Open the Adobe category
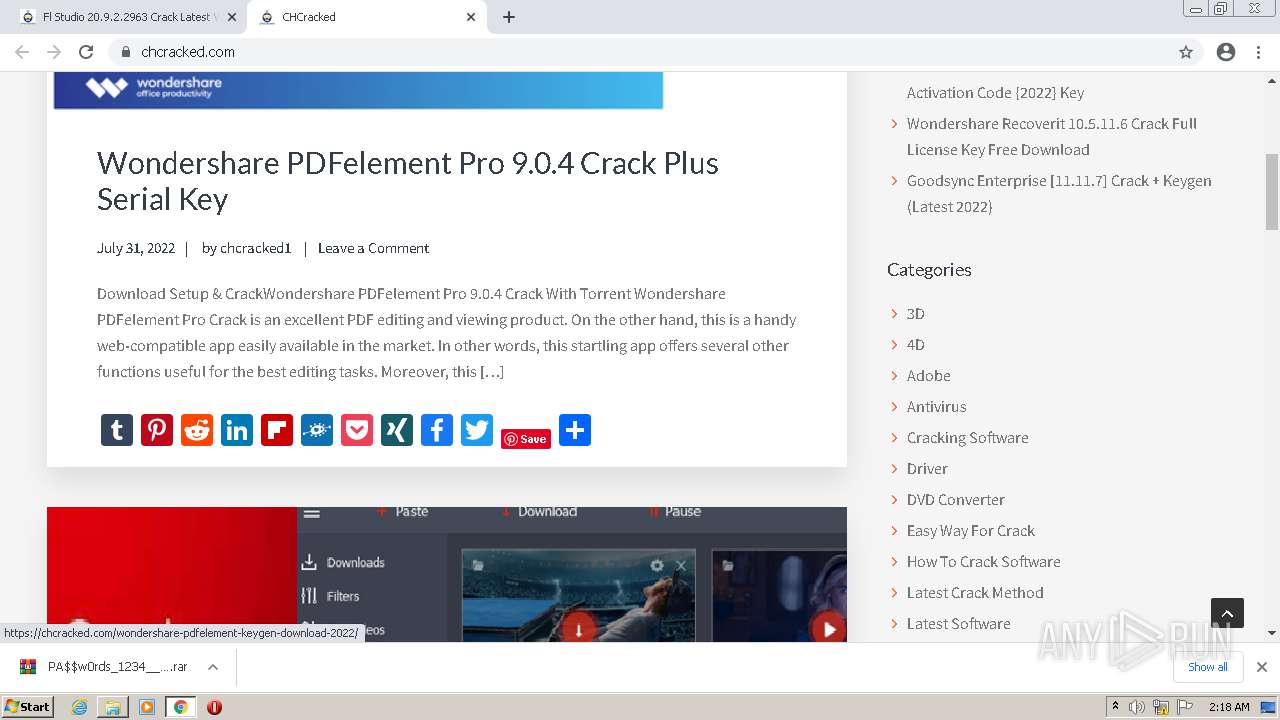 pos(929,376)
